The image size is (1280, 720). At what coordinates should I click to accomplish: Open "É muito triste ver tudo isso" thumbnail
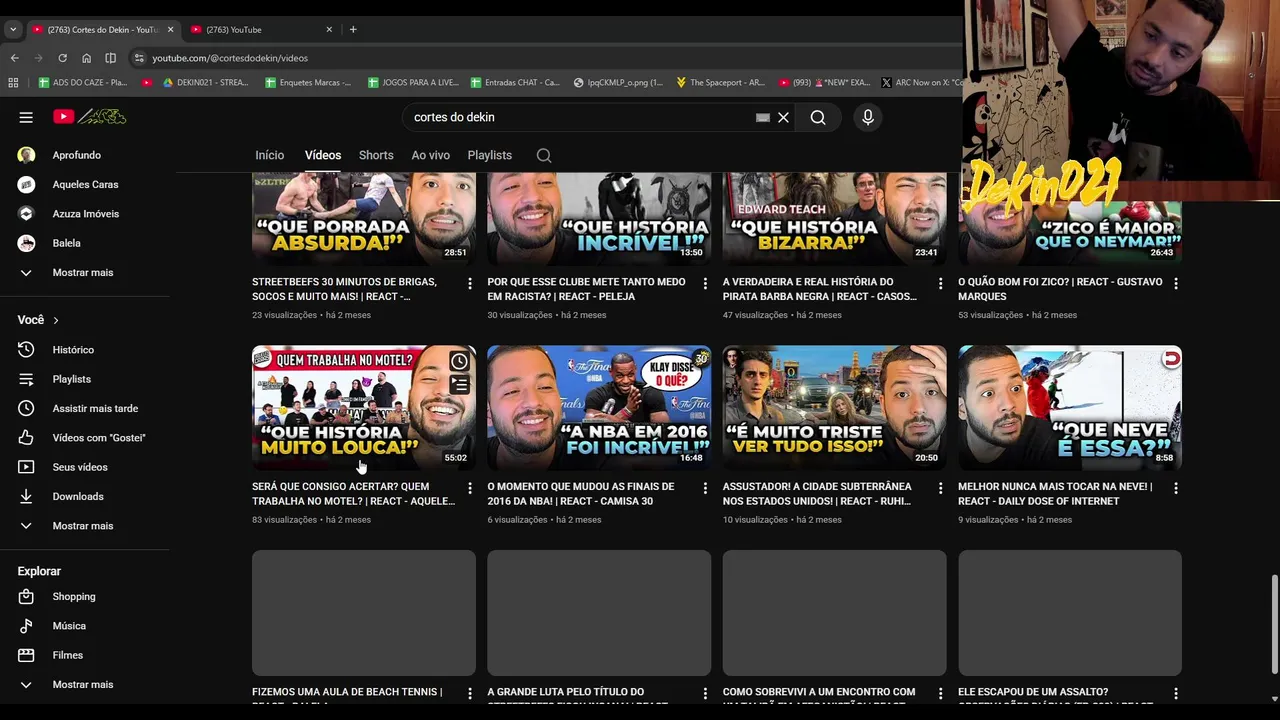[x=834, y=408]
